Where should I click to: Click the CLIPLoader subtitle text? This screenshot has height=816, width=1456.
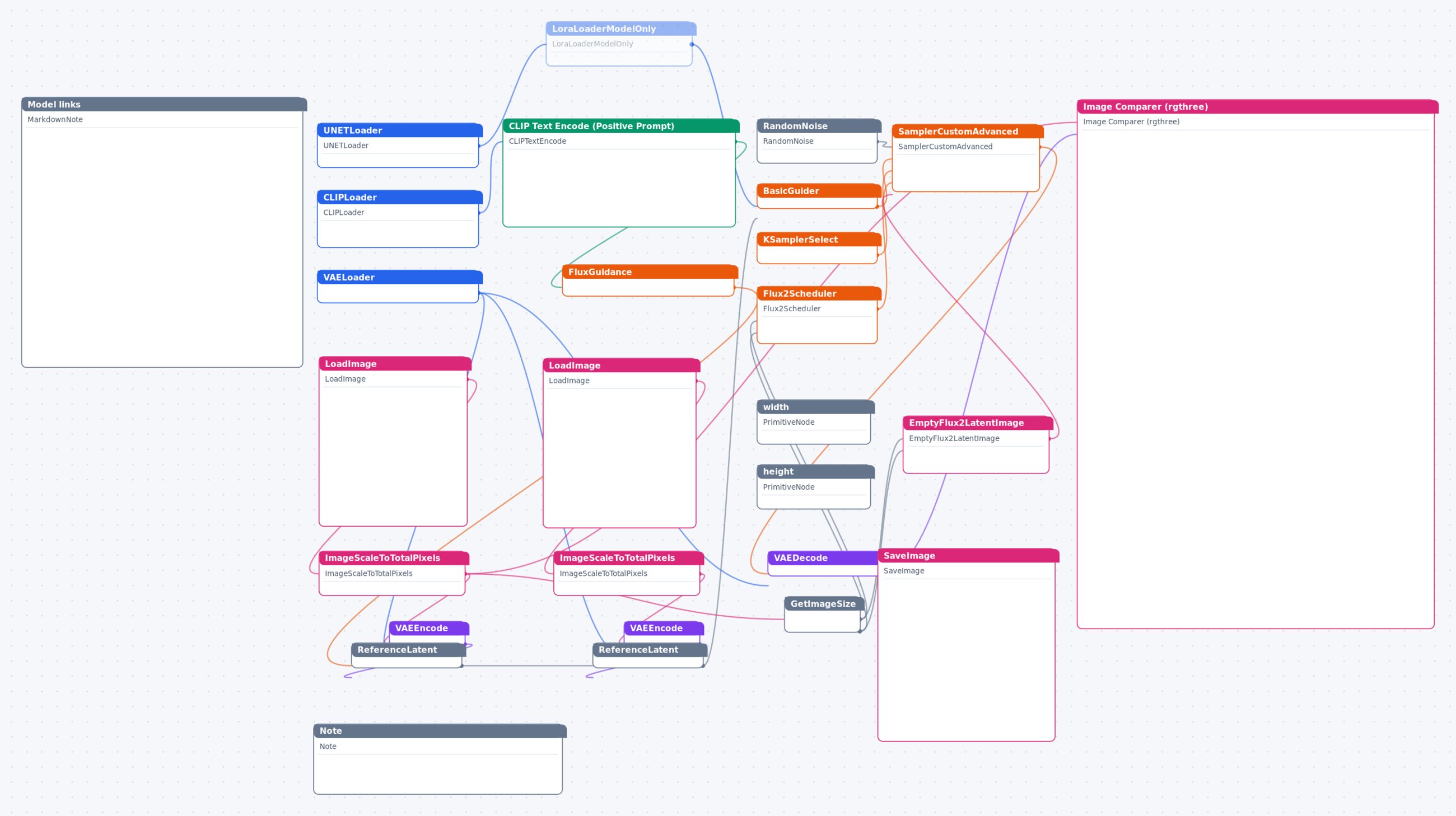[x=344, y=212]
